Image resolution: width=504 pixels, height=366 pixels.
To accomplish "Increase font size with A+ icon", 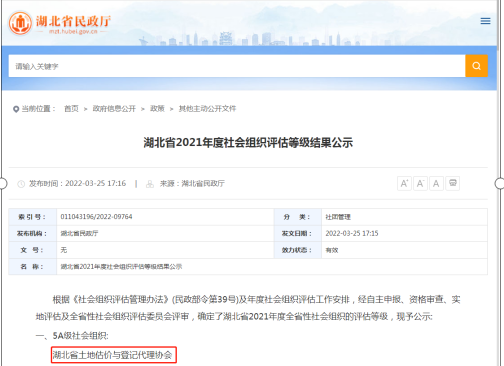I will click(404, 183).
